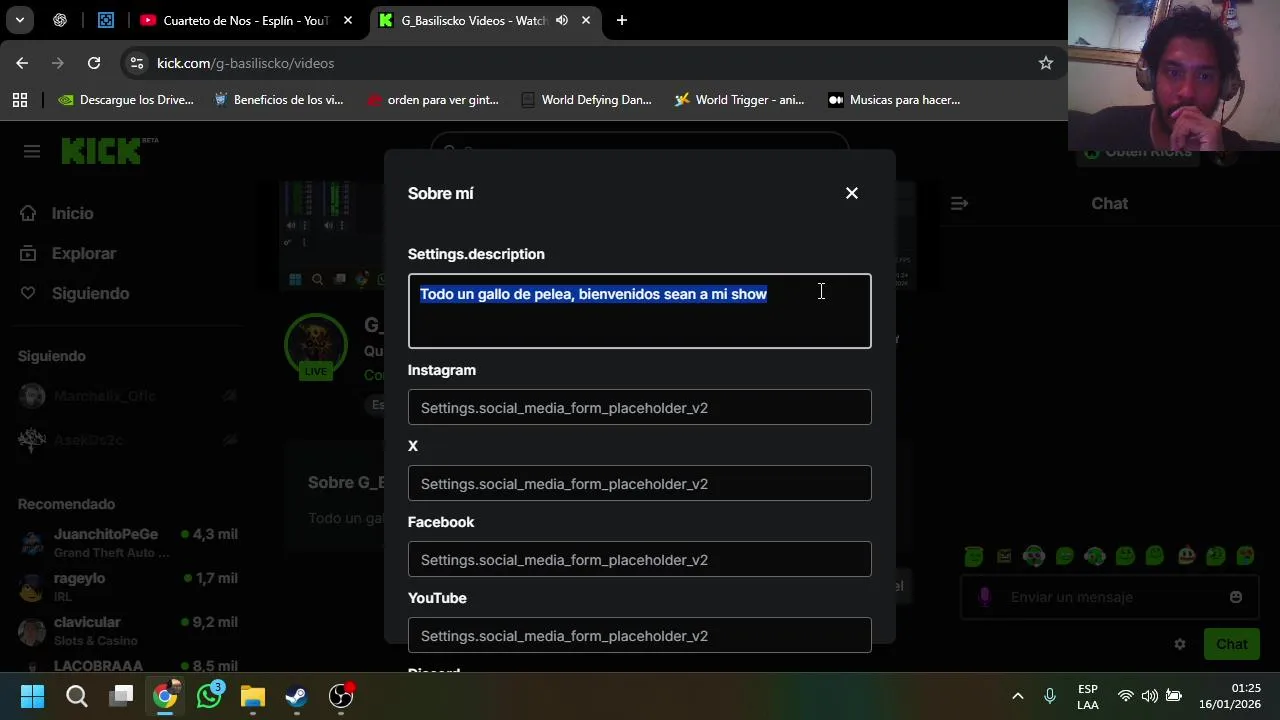Open File Explorer from taskbar

pos(253,696)
